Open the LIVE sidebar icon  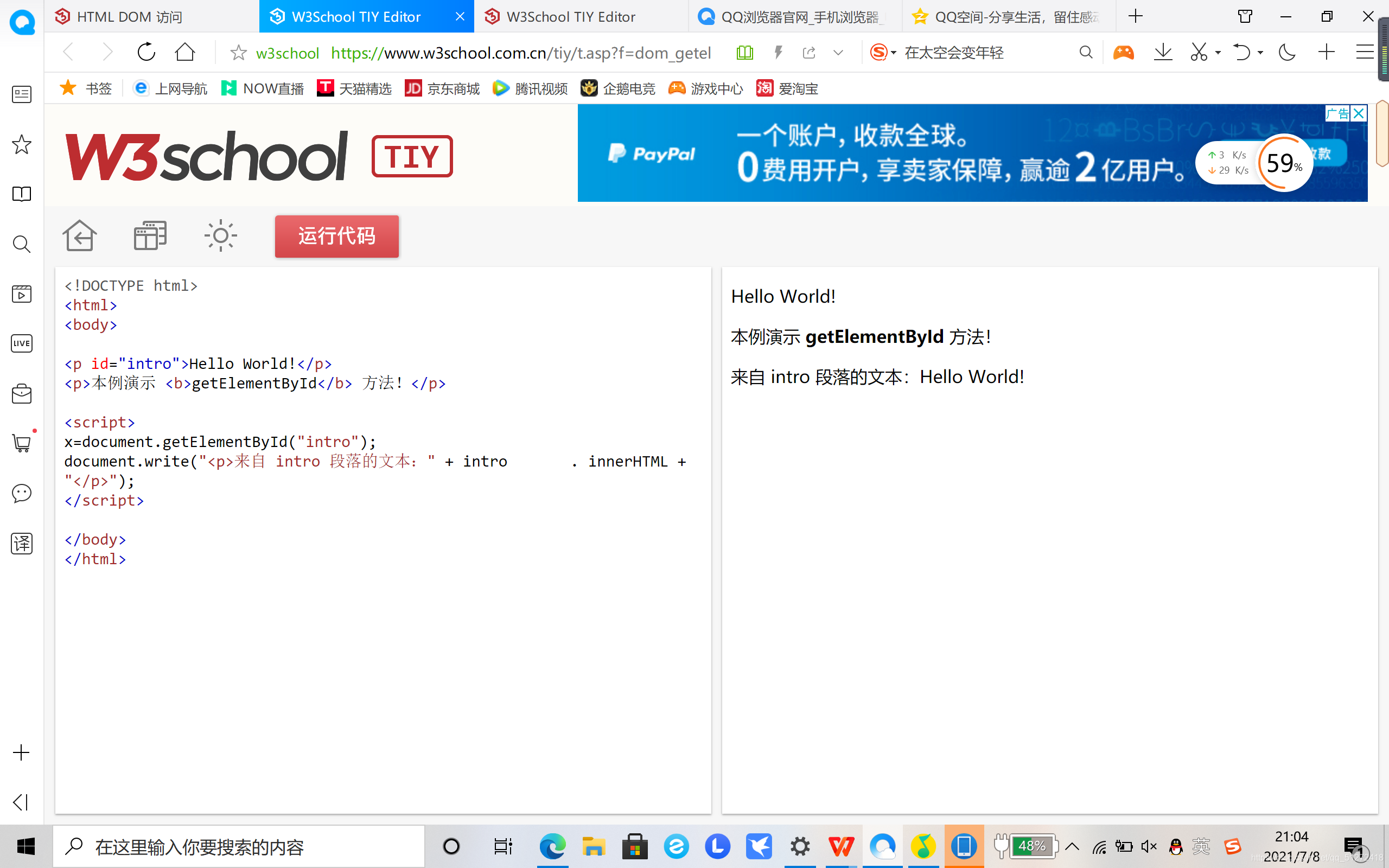click(x=22, y=343)
